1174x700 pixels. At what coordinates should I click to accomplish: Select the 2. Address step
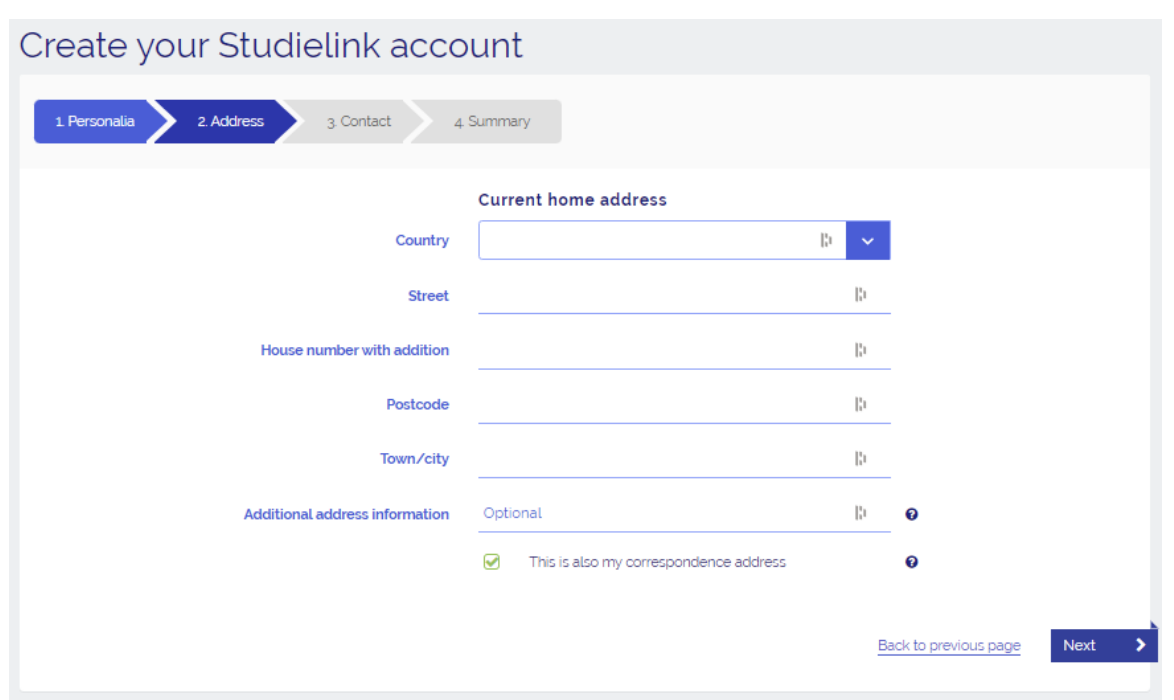click(230, 121)
